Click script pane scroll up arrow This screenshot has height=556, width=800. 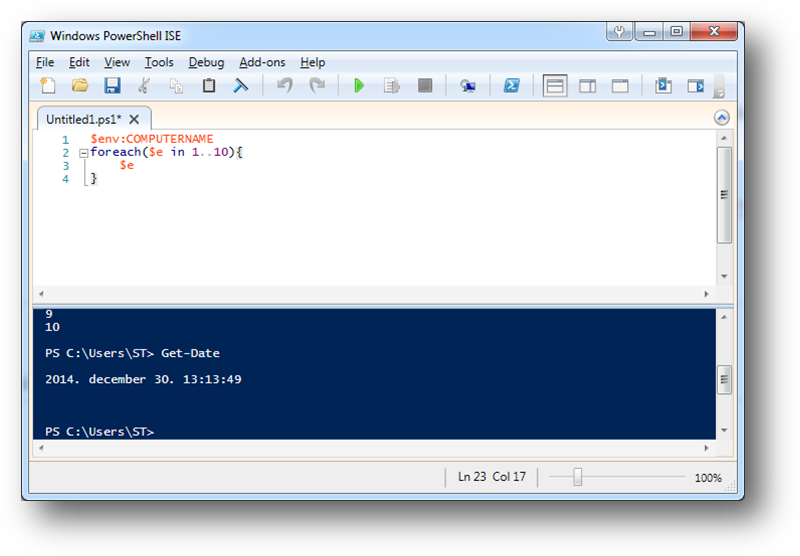[x=724, y=138]
